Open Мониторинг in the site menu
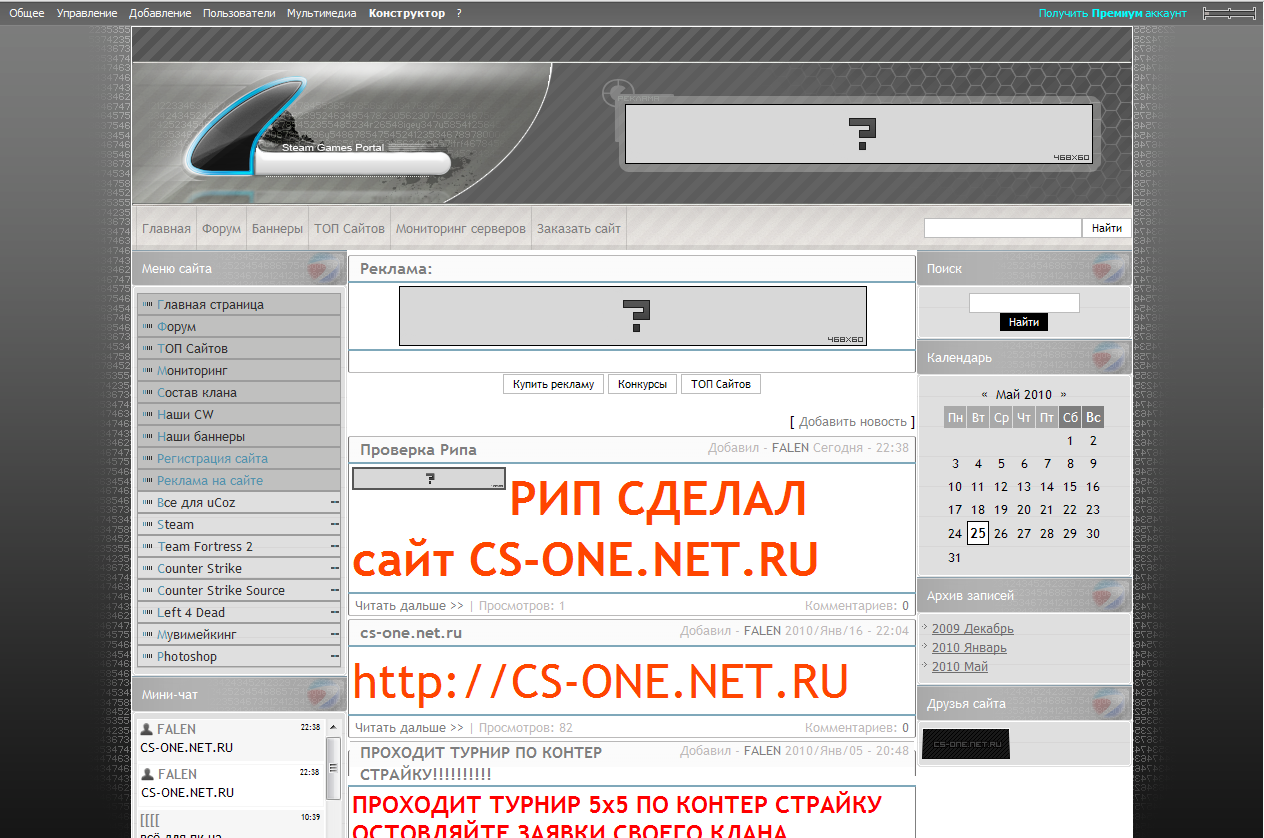This screenshot has height=838, width=1264. click(239, 370)
